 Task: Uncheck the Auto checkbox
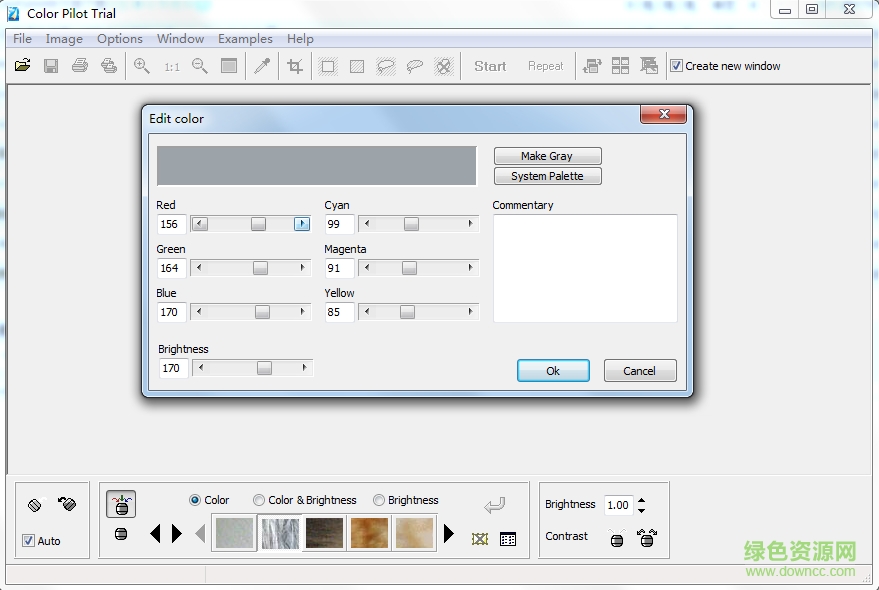click(29, 541)
